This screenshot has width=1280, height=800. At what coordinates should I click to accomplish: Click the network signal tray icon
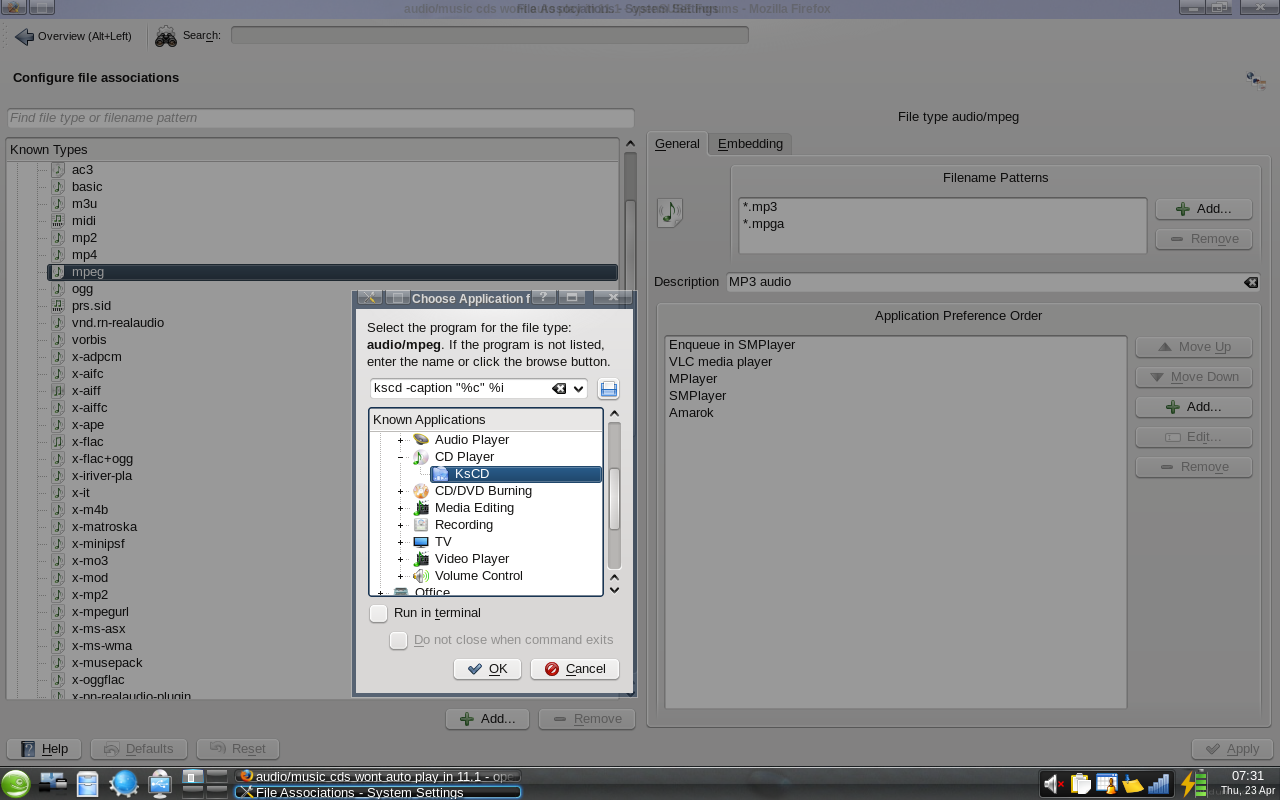[x=1158, y=784]
